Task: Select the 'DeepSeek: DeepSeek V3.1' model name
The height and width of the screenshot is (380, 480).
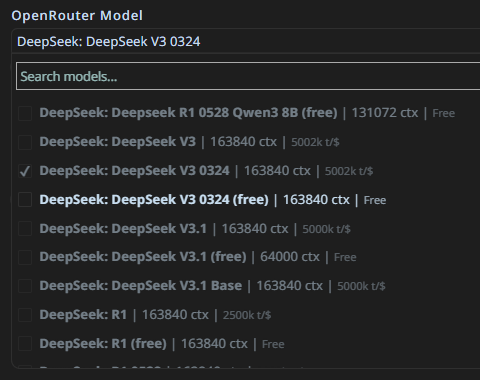Action: point(123,229)
